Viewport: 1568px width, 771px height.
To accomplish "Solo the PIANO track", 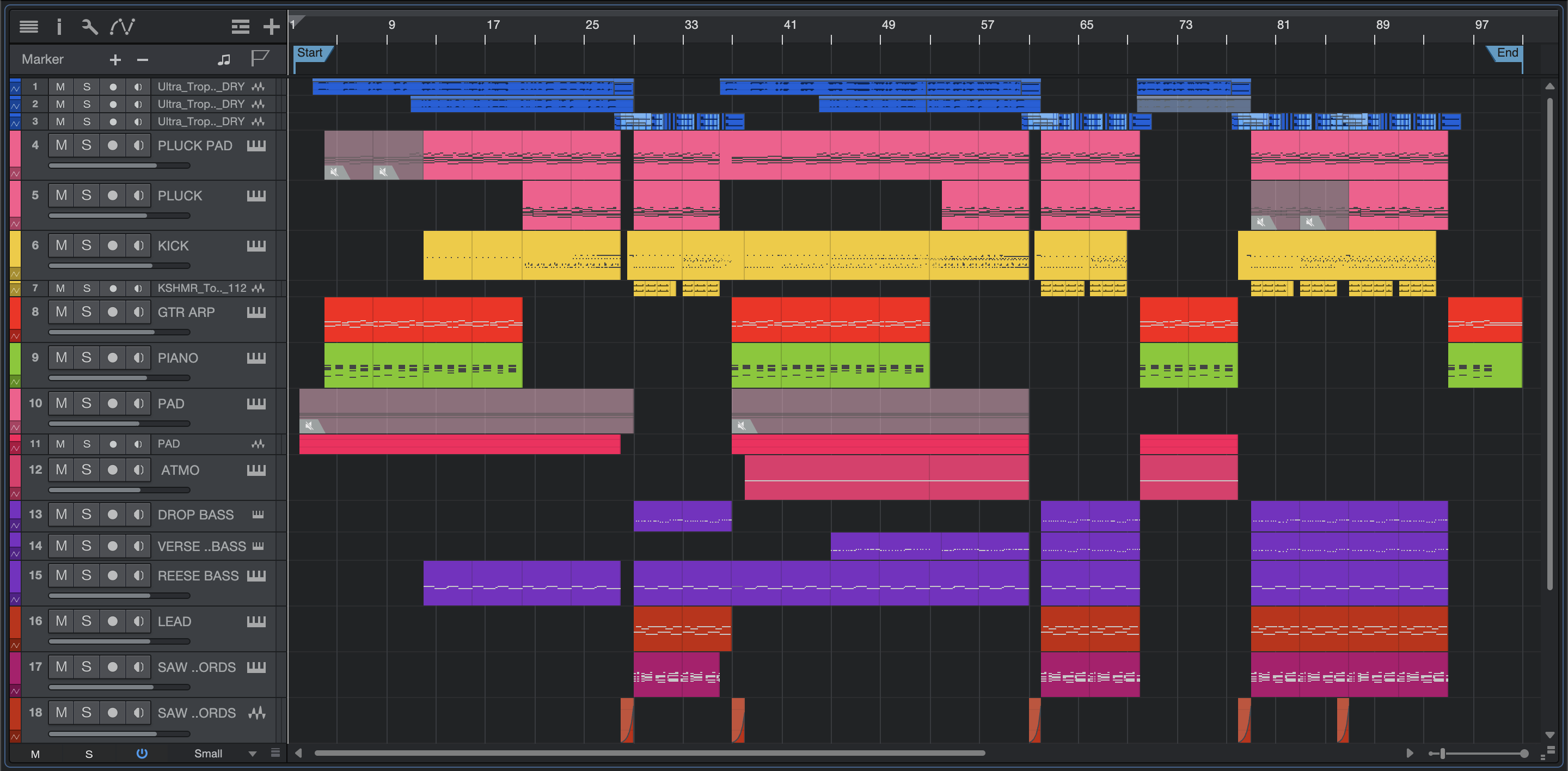I will pos(87,357).
